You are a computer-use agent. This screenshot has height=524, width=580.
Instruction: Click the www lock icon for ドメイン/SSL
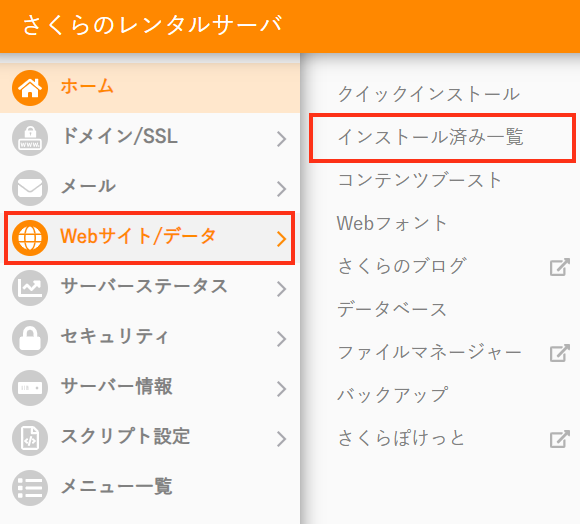click(x=30, y=138)
